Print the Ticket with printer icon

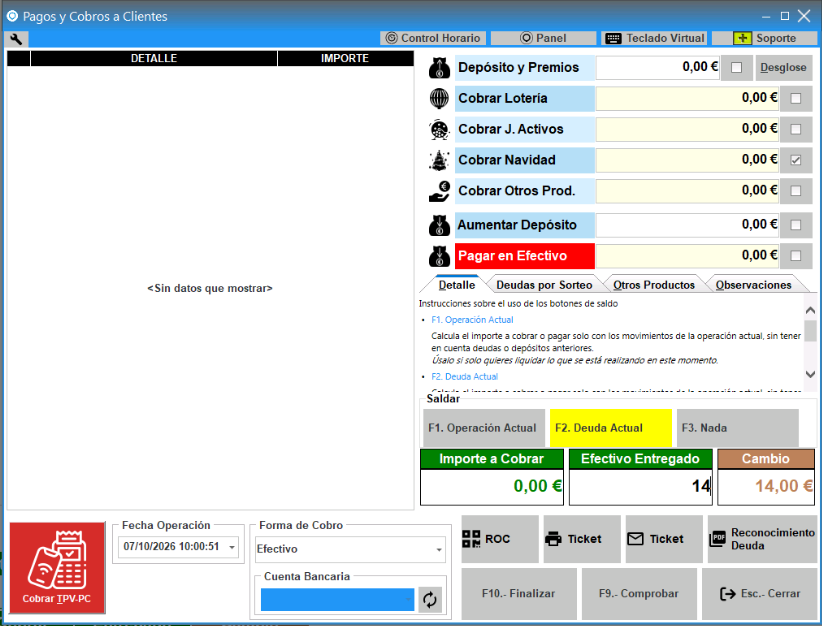pos(582,539)
